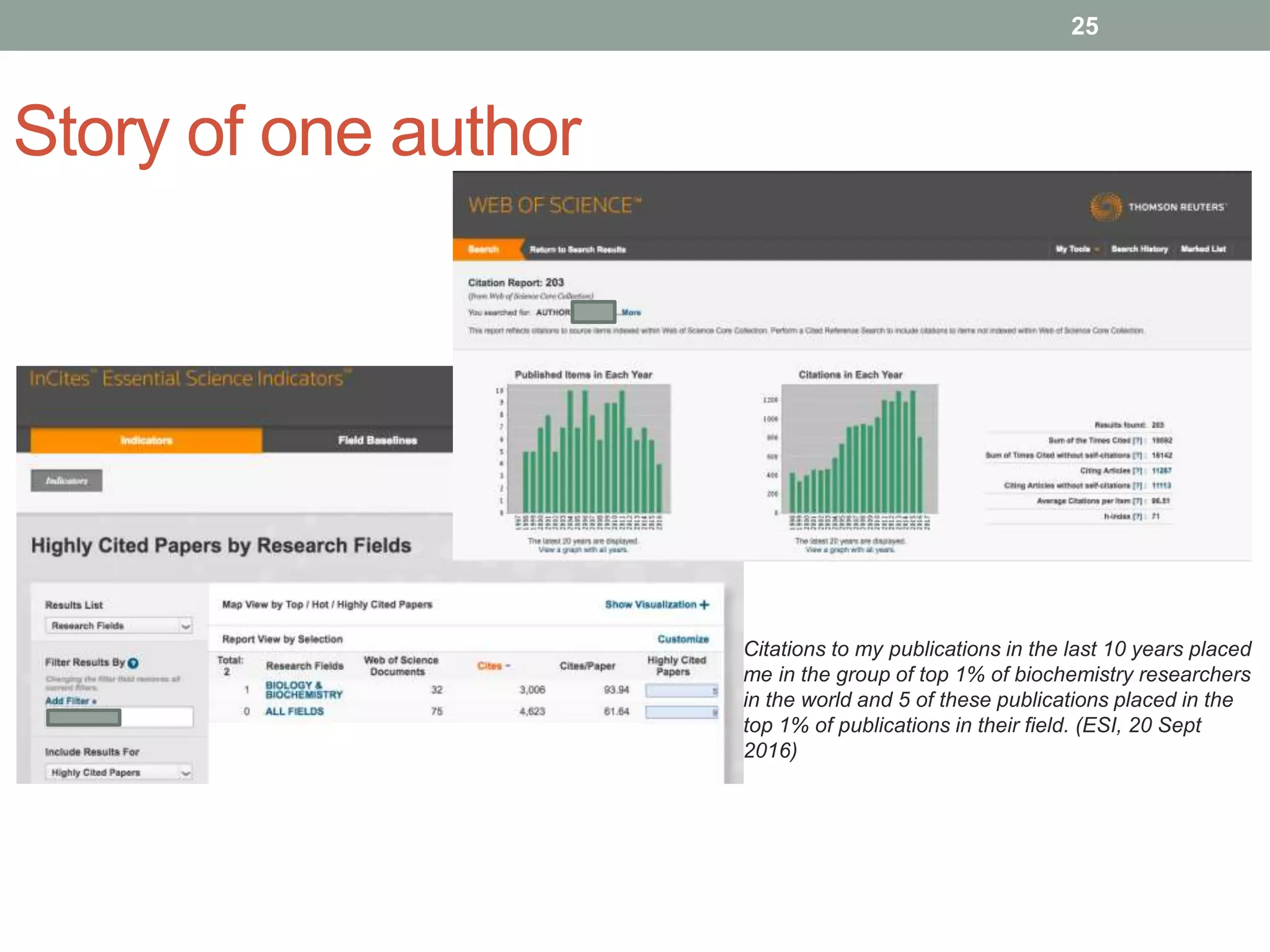Open the Marked List menu item
The image size is (1270, 952).
[x=1203, y=249]
